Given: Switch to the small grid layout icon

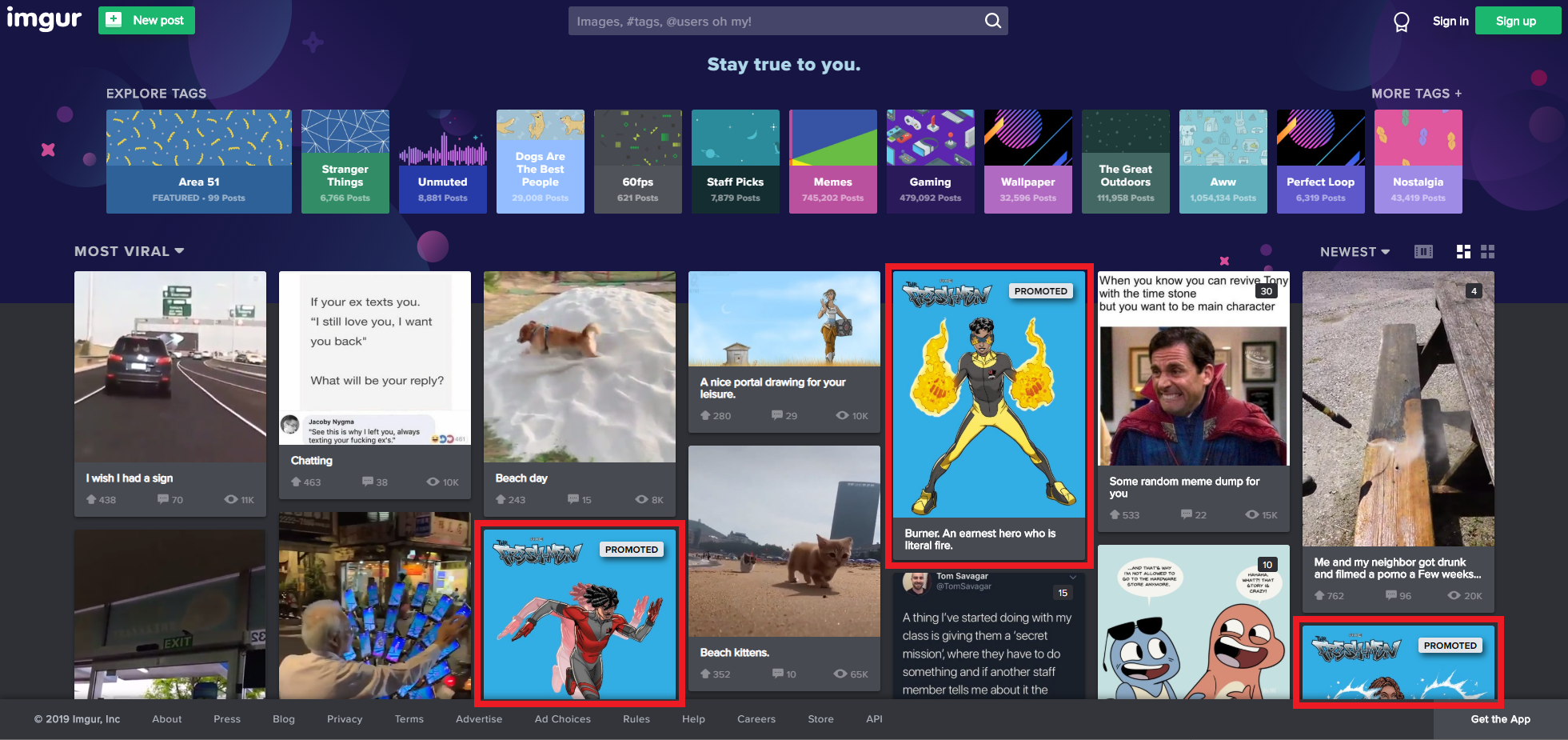Looking at the screenshot, I should (1488, 251).
